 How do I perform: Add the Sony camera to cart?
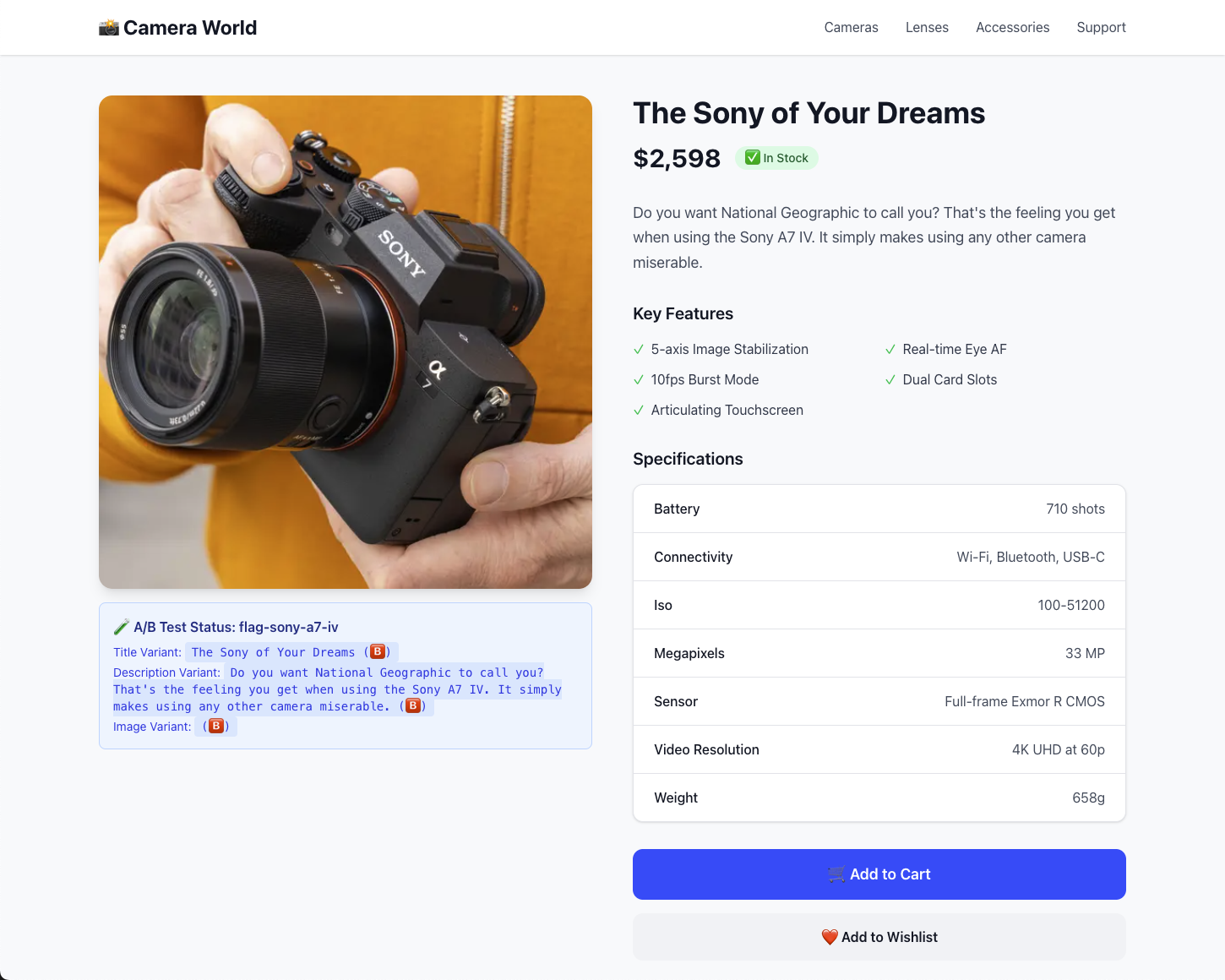[879, 874]
